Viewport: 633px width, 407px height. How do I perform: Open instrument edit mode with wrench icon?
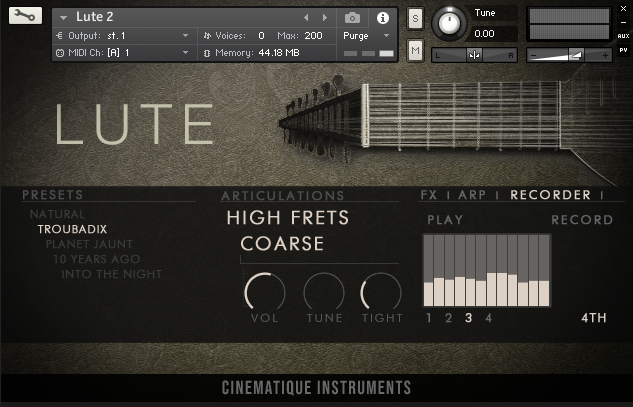25,15
